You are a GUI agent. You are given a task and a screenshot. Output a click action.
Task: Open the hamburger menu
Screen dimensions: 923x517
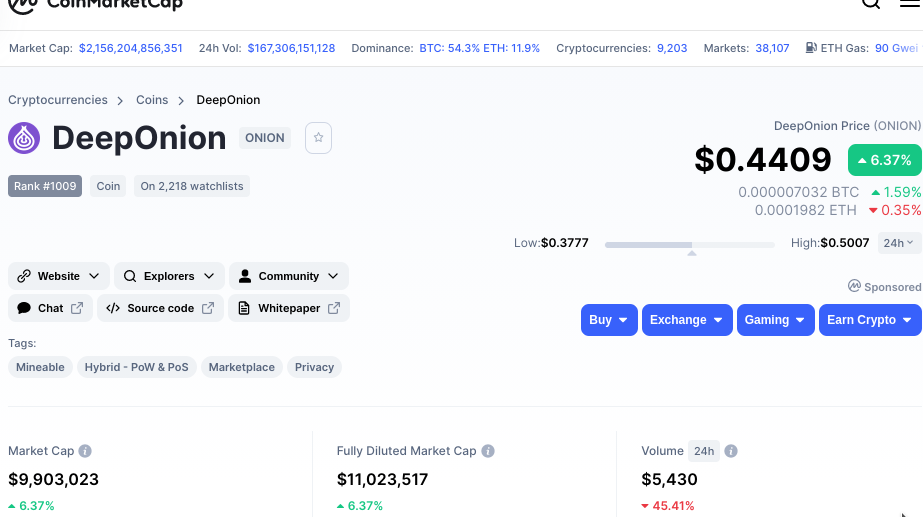[910, 3]
